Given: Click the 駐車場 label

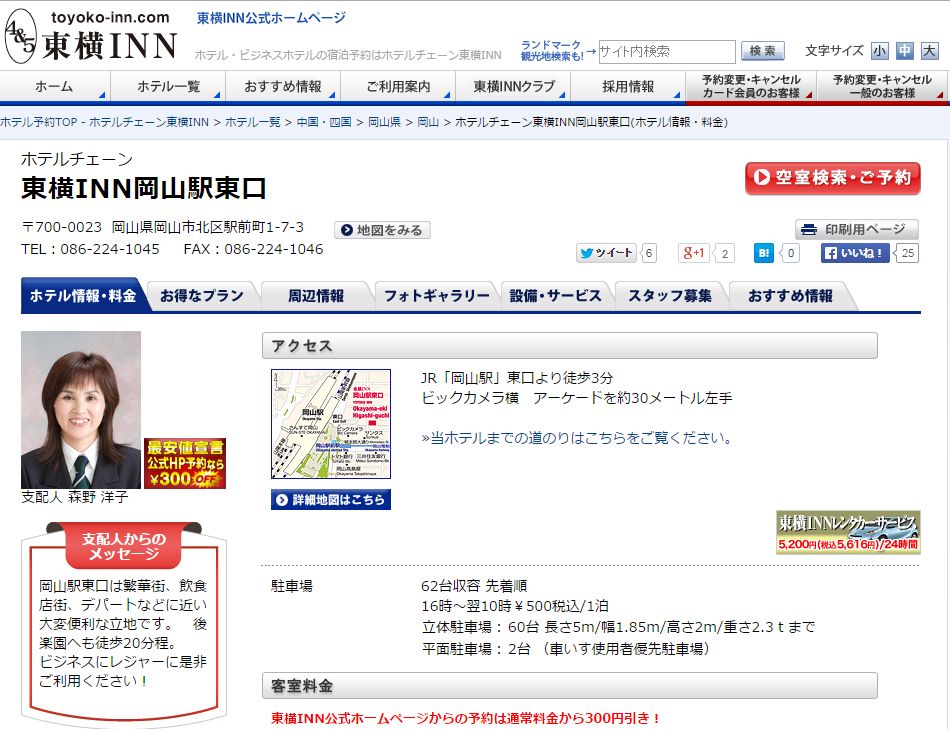Looking at the screenshot, I should pyautogui.click(x=291, y=586).
